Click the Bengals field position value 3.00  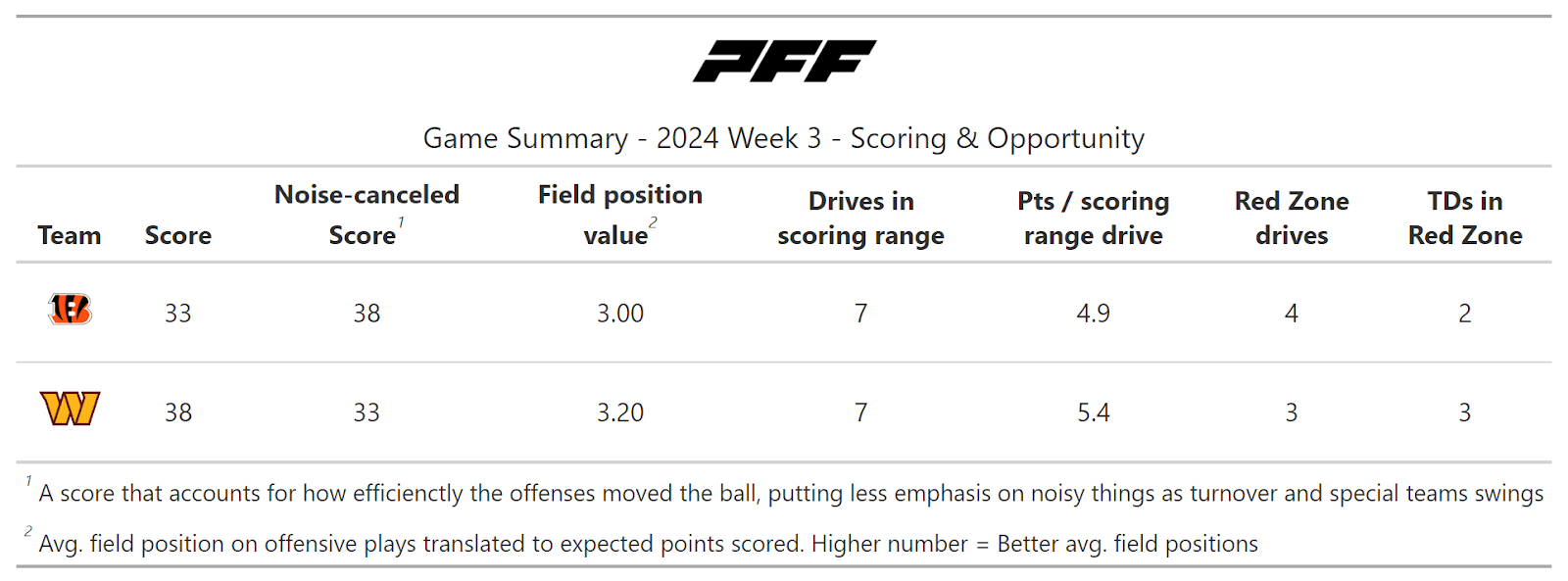click(x=620, y=314)
